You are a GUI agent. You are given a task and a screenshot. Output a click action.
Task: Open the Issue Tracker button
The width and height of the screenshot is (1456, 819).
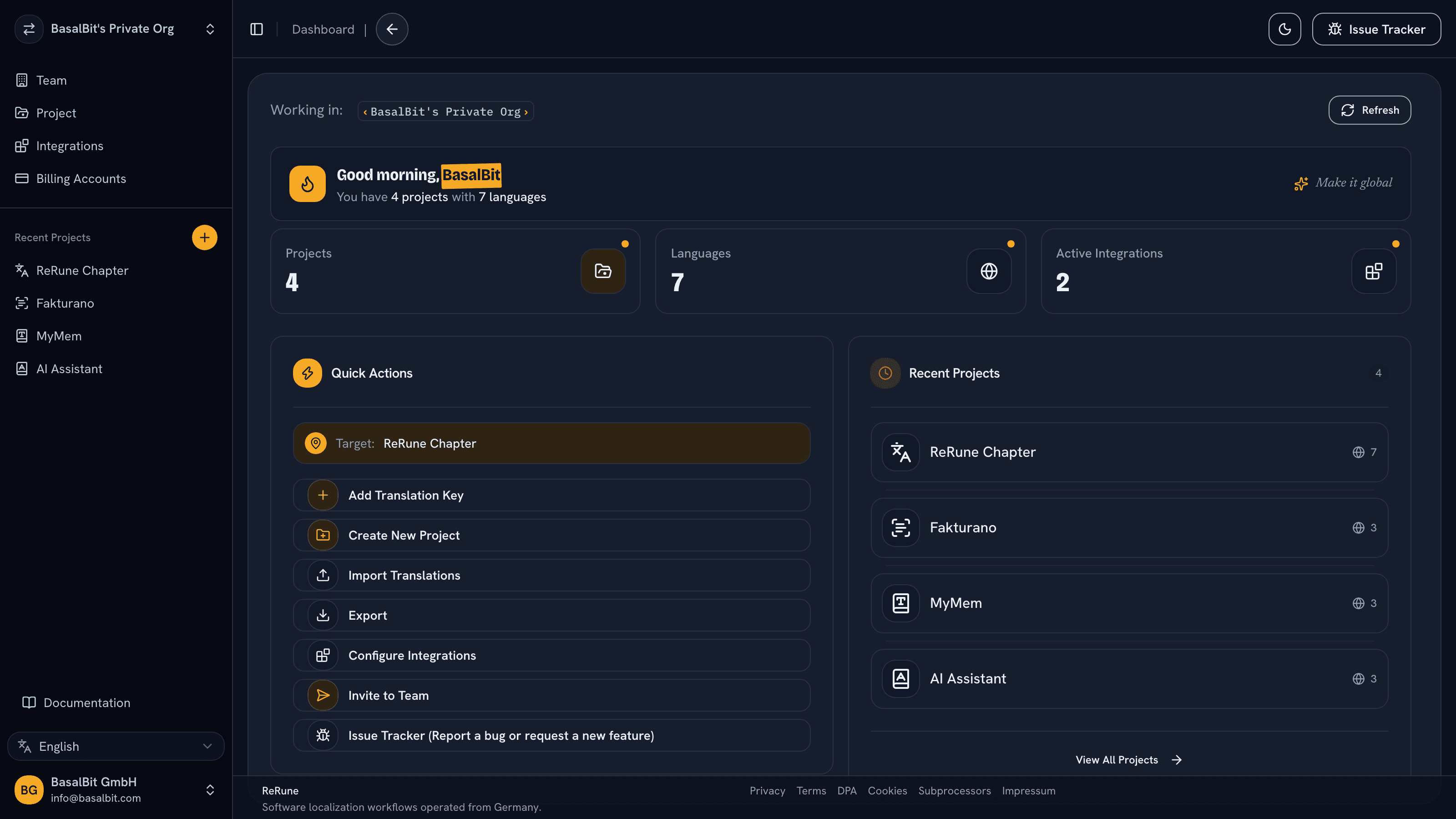pos(1376,30)
